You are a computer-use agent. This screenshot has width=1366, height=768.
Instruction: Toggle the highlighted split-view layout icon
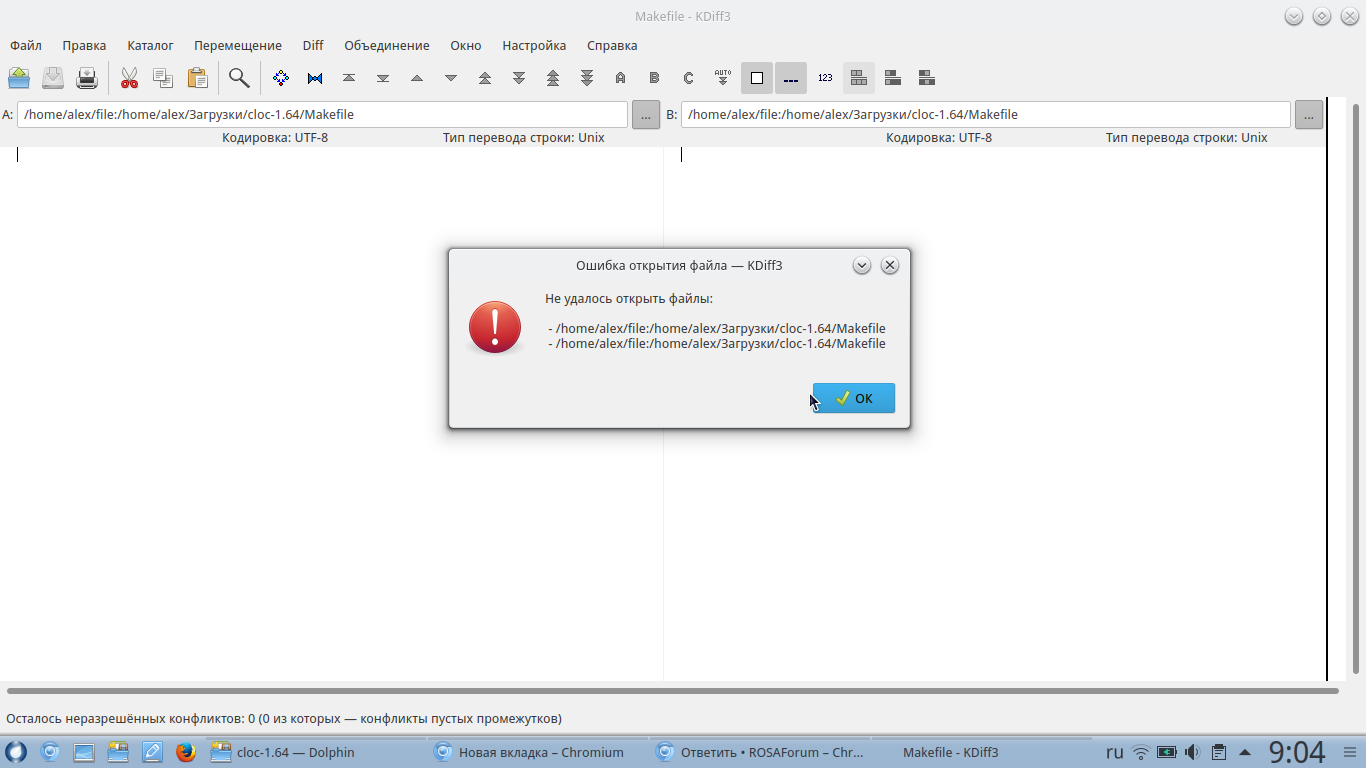(859, 78)
